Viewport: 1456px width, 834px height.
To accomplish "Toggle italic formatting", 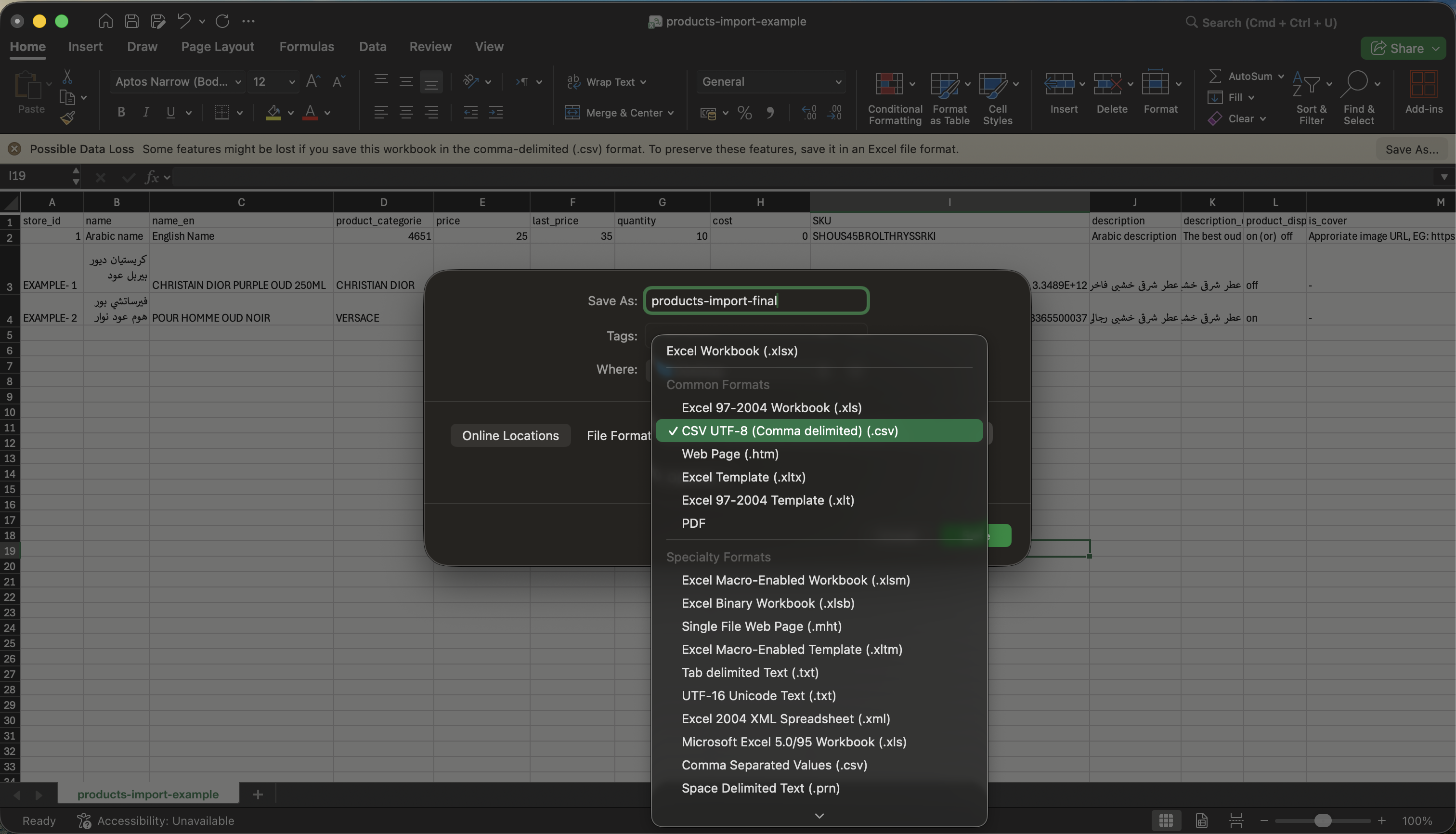I will point(145,112).
